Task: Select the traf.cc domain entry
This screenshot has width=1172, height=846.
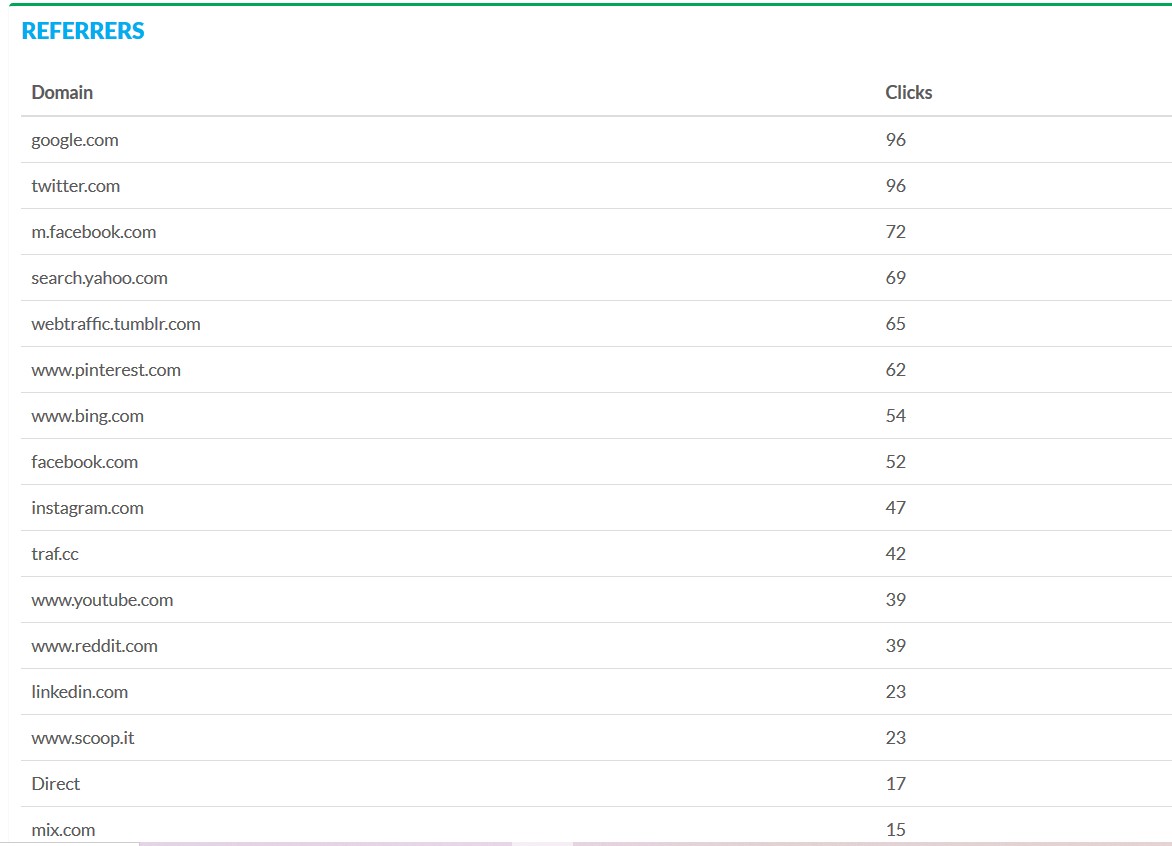Action: [x=55, y=554]
